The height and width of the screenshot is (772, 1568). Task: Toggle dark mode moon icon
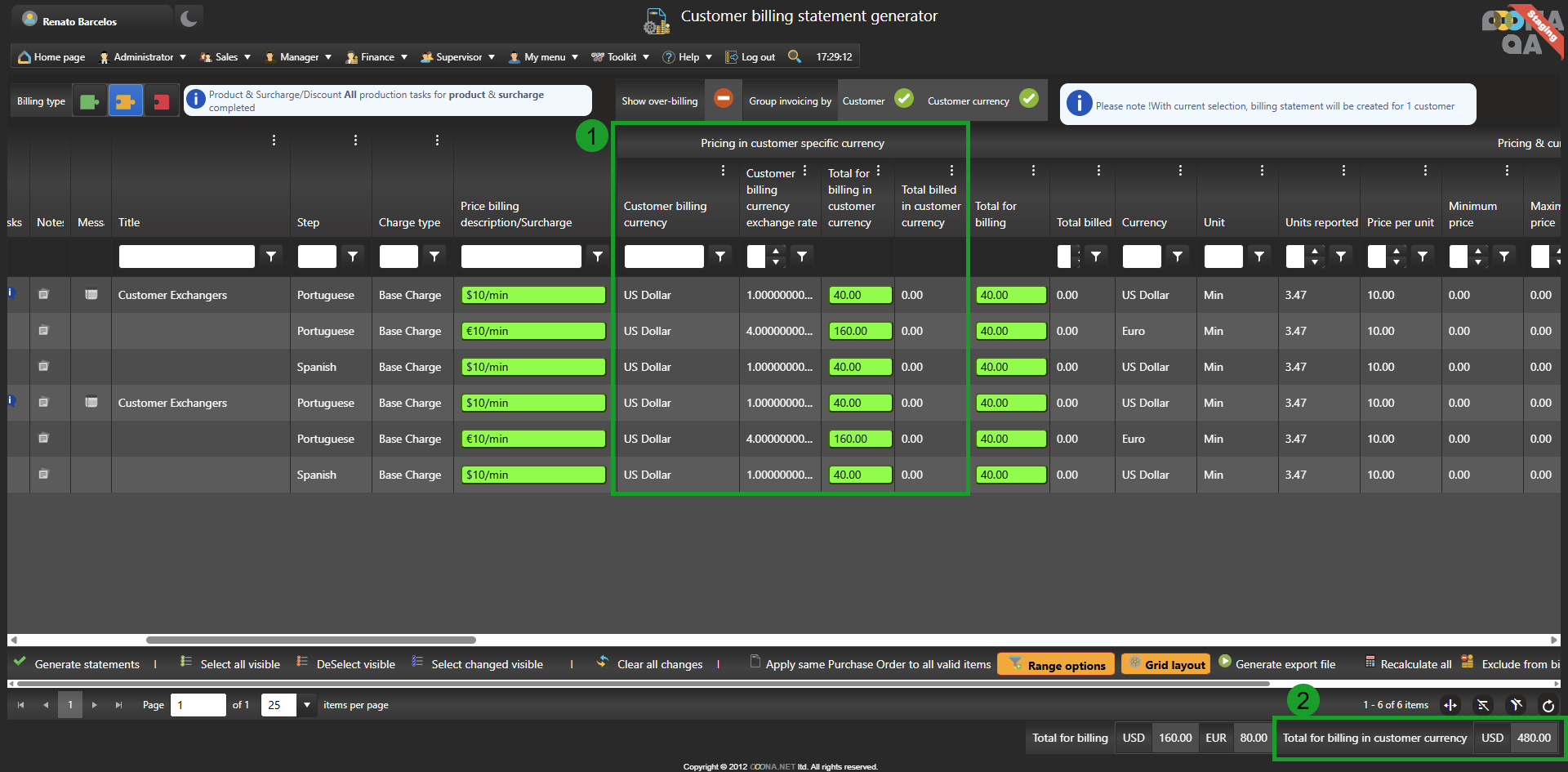189,18
